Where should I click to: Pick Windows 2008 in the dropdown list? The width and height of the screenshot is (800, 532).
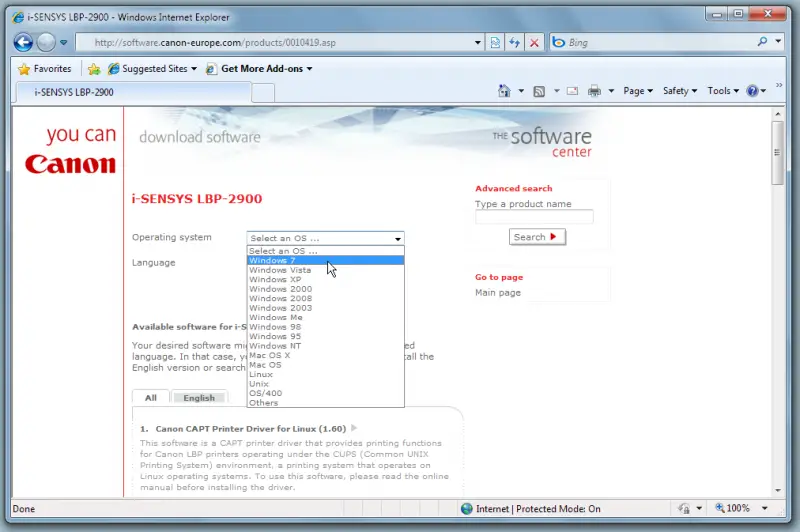pyautogui.click(x=326, y=298)
